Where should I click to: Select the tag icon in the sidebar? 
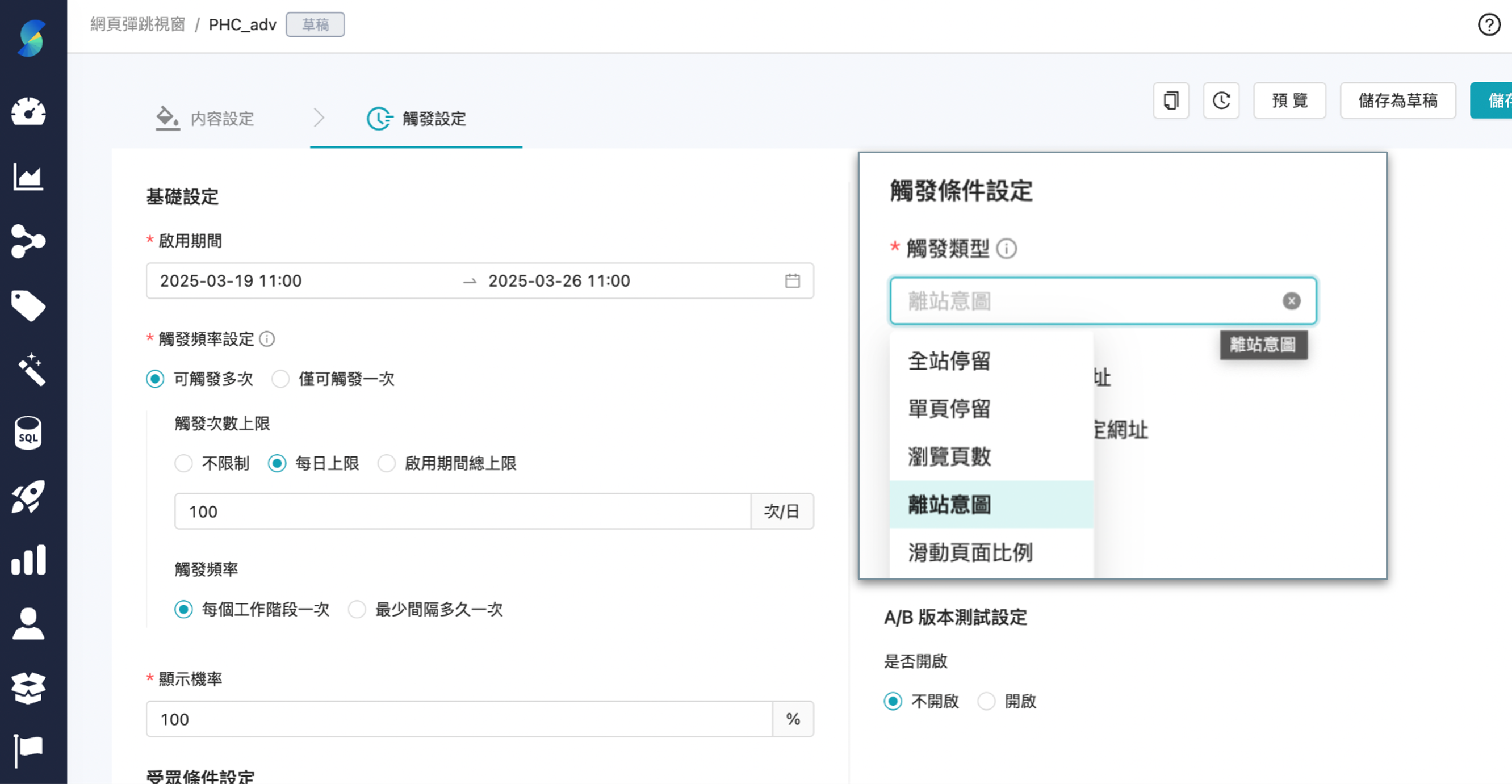click(x=29, y=305)
